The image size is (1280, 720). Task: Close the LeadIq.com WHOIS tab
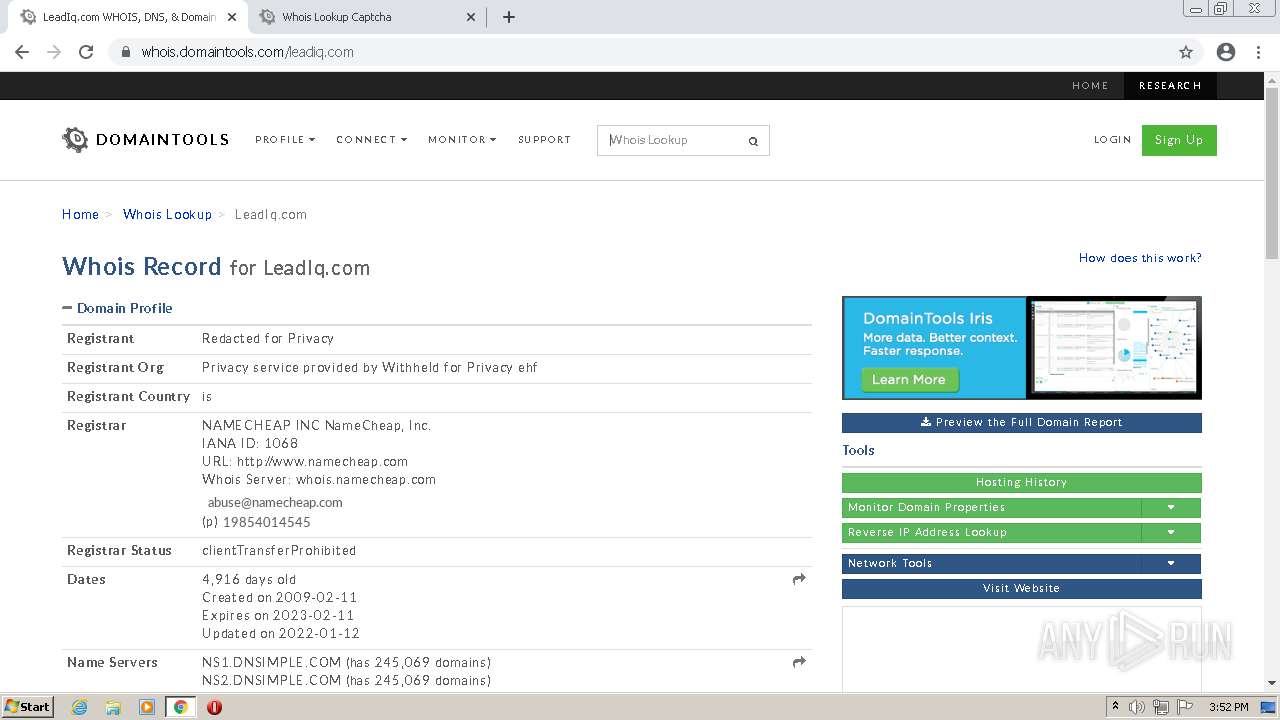point(232,17)
